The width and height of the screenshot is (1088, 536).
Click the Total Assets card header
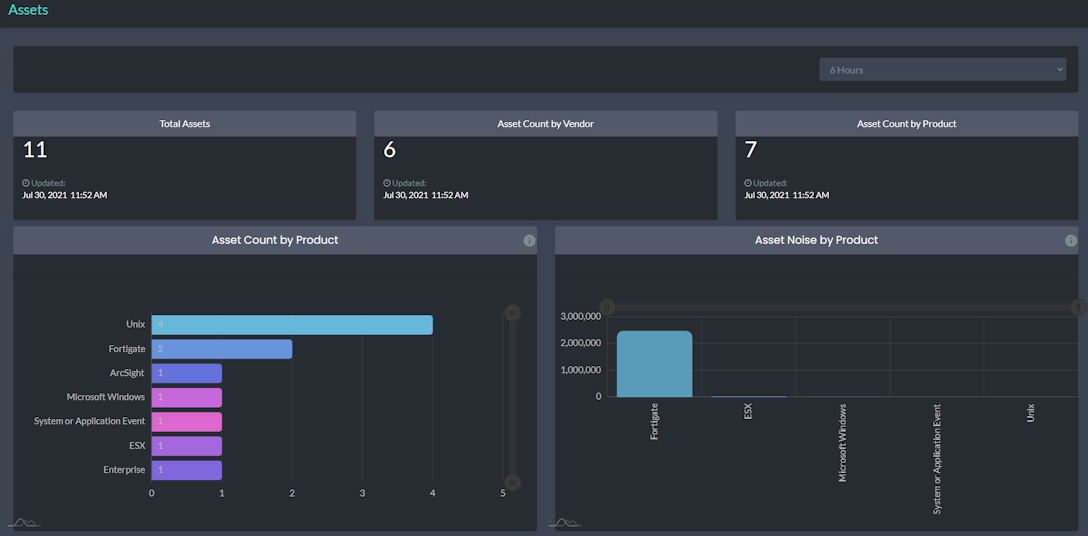185,124
